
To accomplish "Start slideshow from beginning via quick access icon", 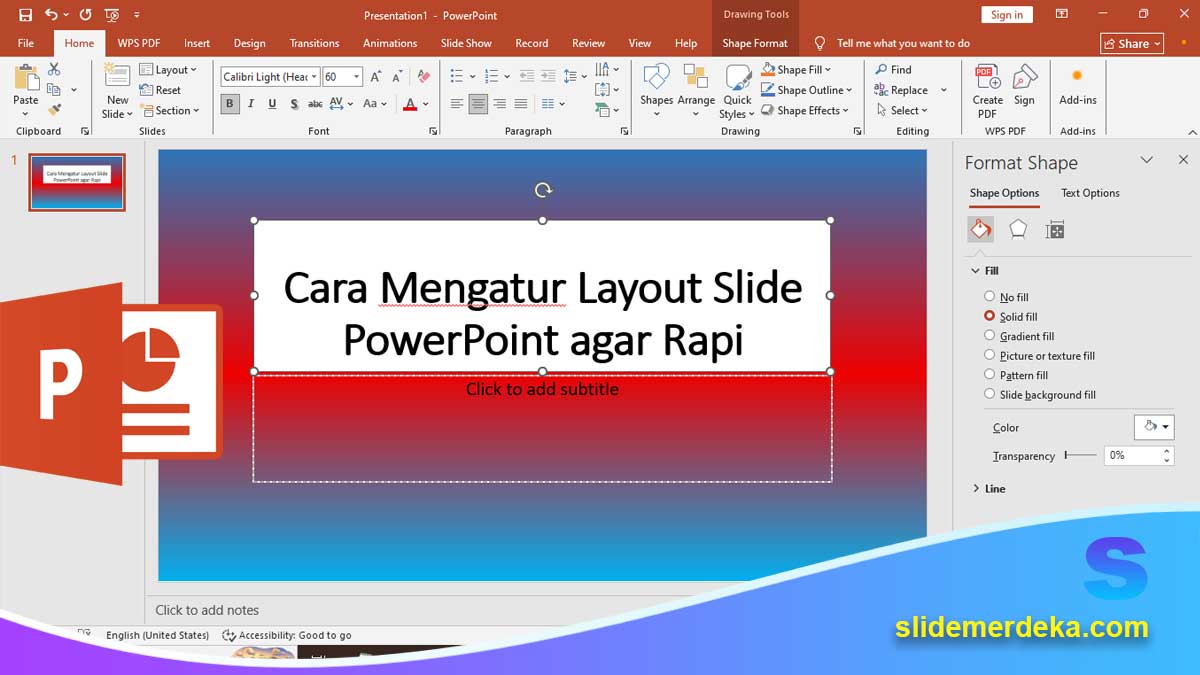I will [111, 15].
